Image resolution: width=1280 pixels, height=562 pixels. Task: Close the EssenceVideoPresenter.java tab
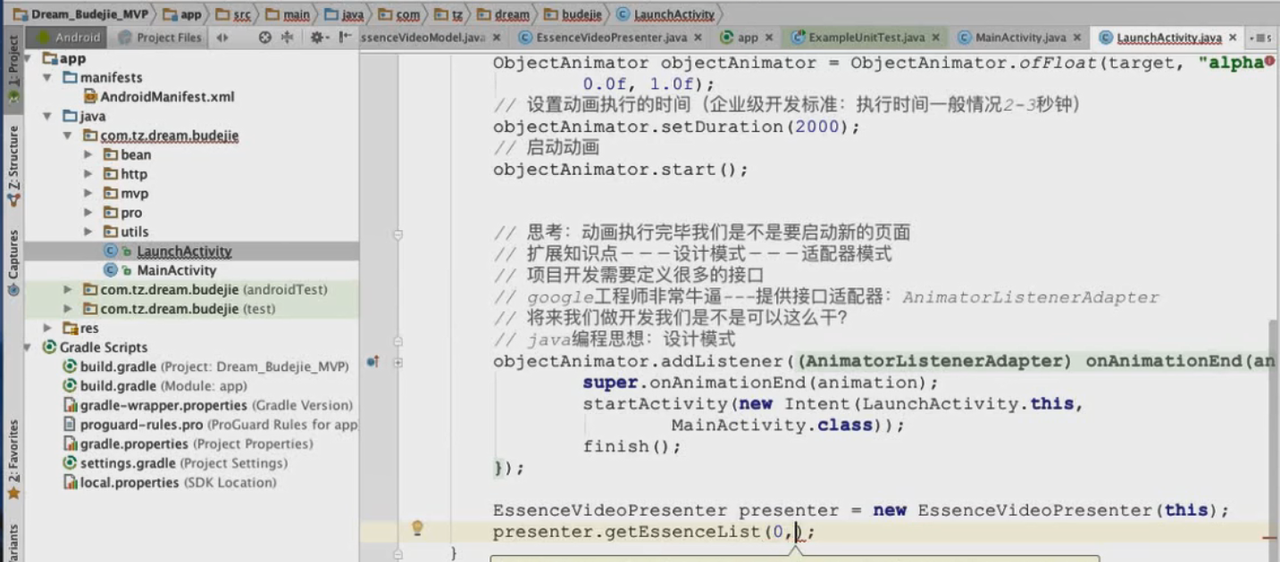click(700, 37)
